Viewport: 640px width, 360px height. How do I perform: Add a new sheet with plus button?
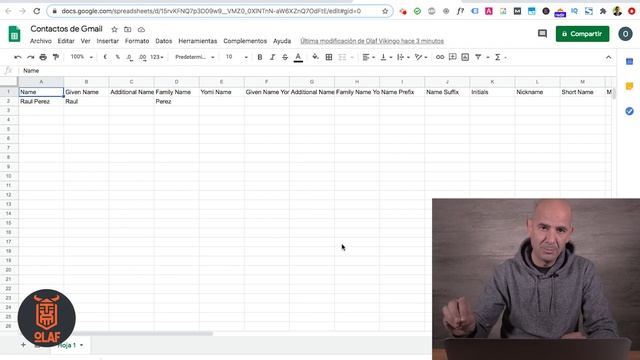[x=23, y=345]
